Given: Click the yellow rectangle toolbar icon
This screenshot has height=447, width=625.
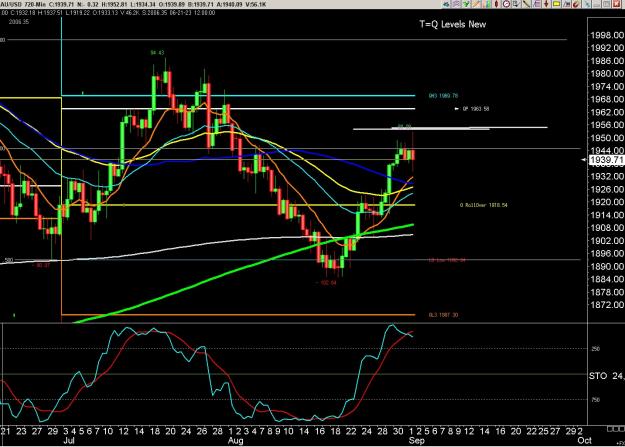Looking at the screenshot, I should click(556, 4).
